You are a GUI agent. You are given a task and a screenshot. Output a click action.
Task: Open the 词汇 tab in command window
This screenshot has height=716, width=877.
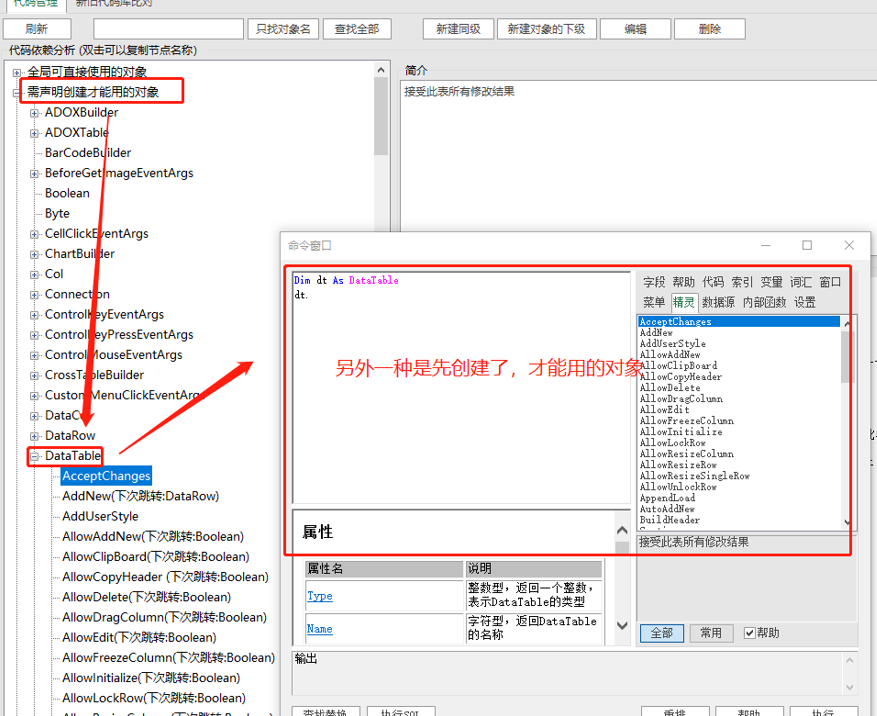(x=801, y=282)
